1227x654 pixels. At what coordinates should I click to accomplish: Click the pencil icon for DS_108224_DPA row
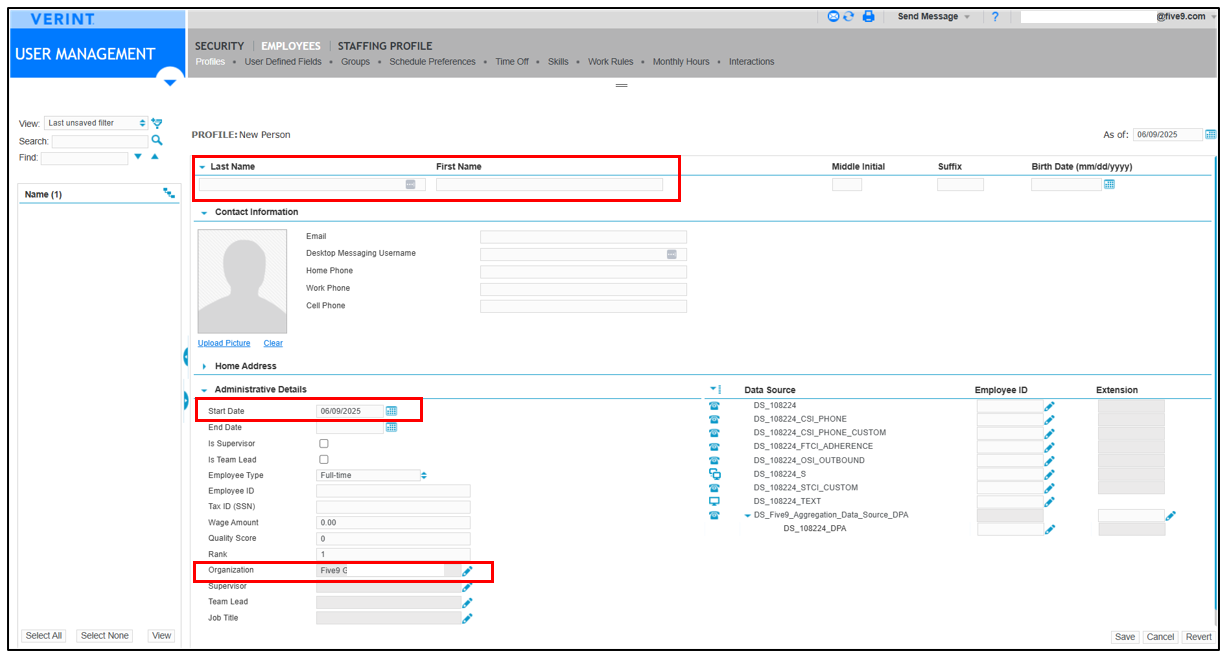coord(1049,530)
